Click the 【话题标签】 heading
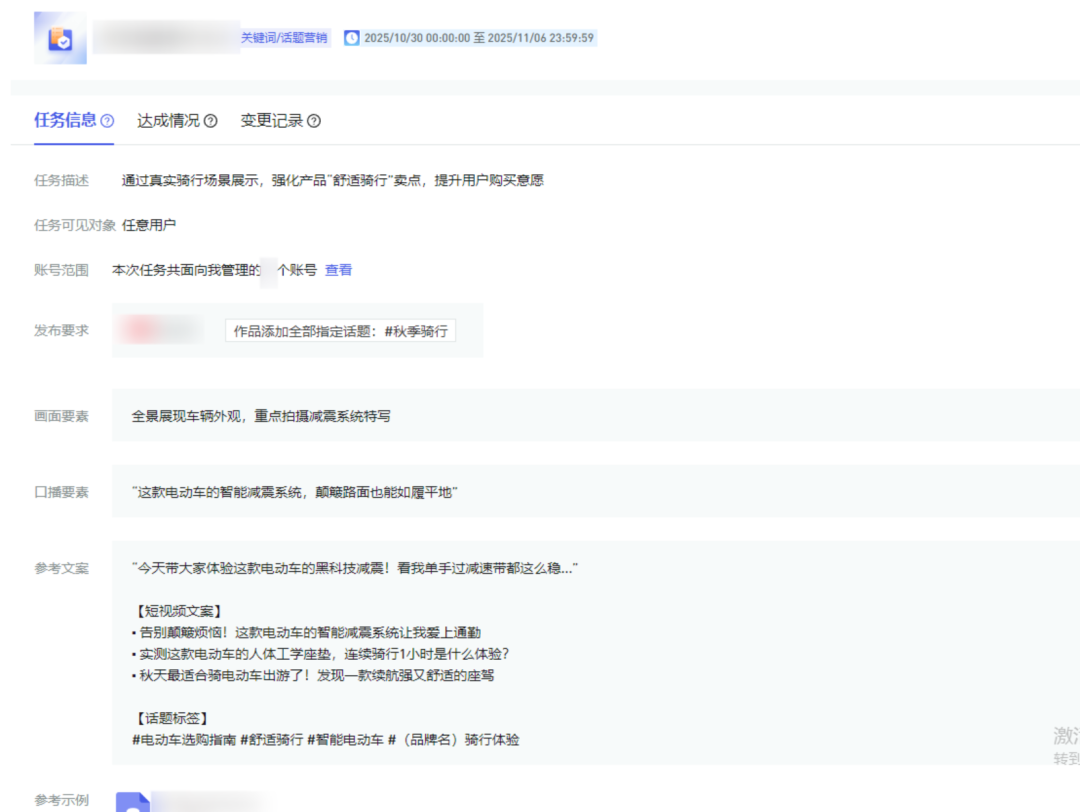The width and height of the screenshot is (1080, 812). 170,718
